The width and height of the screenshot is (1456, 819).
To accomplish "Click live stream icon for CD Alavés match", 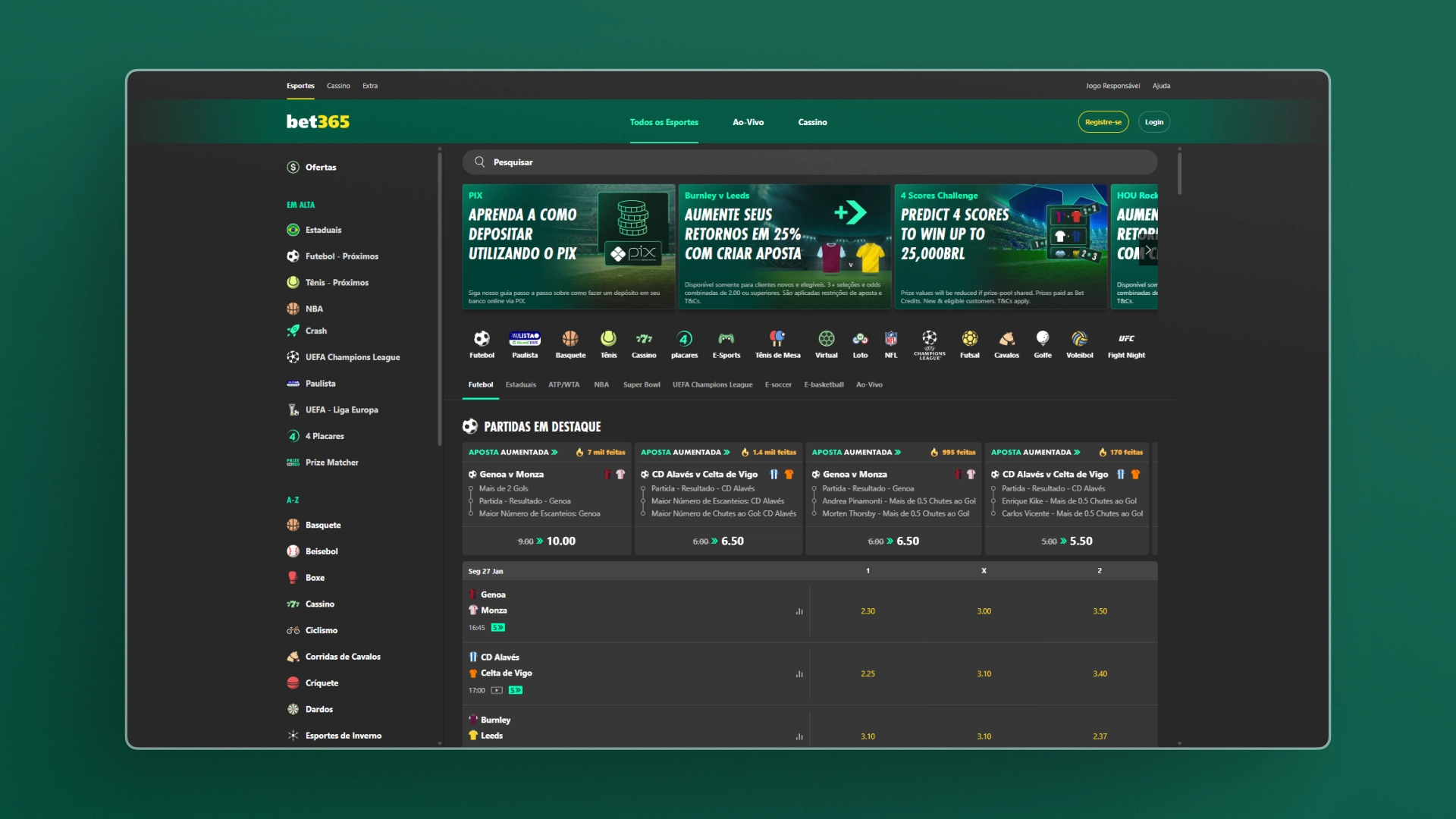I will (x=497, y=690).
